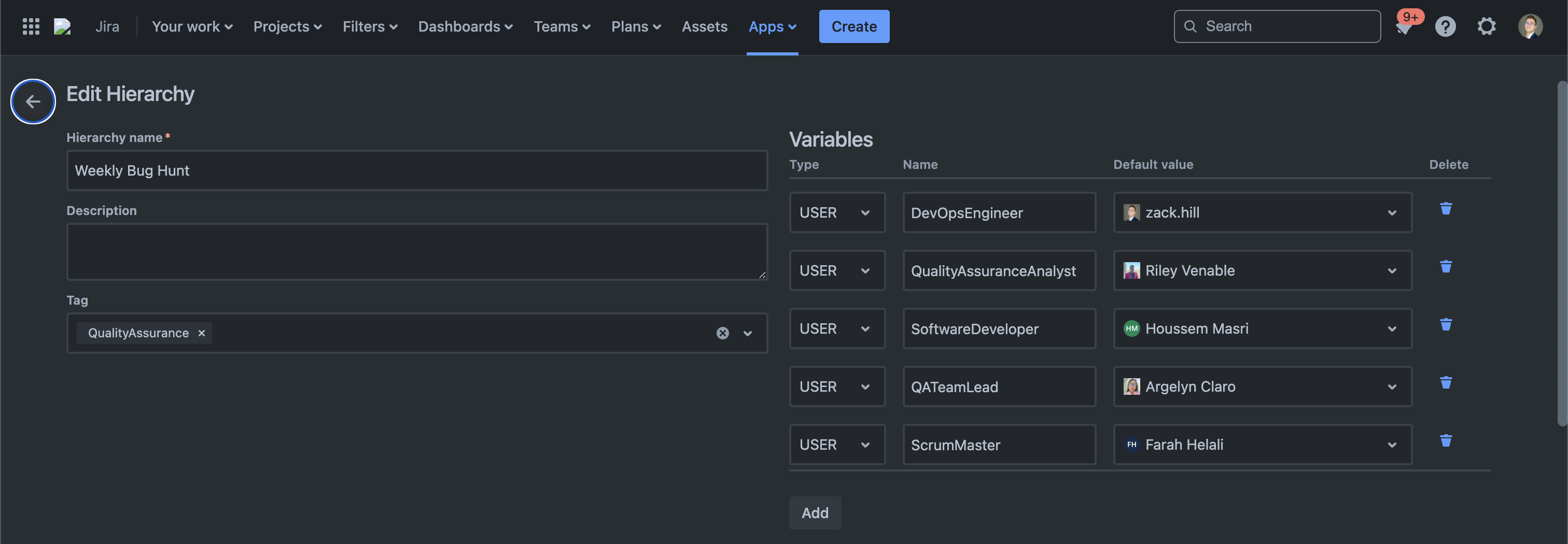
Task: Open the Projects menu
Action: click(287, 26)
